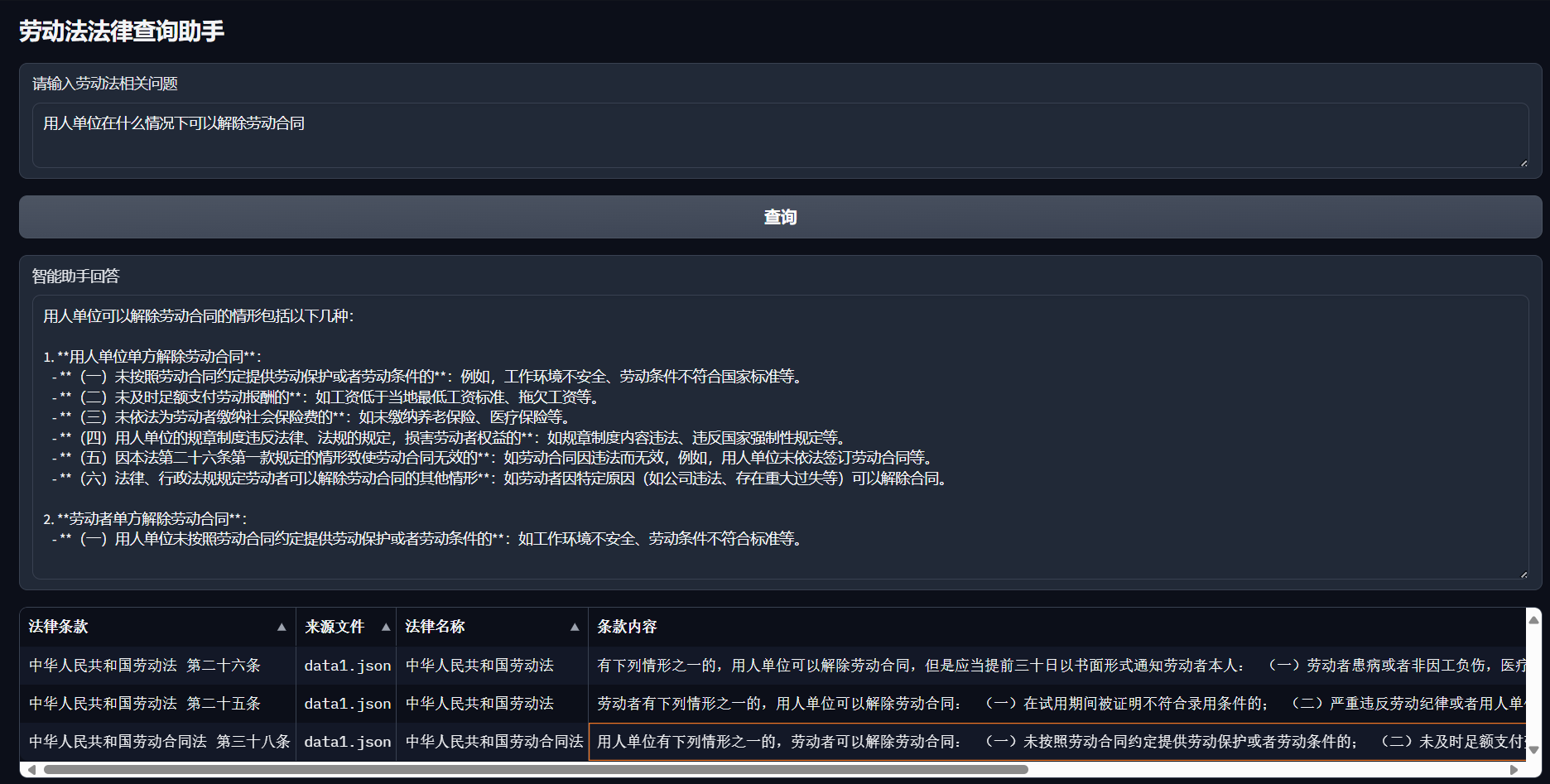
Task: Click the up arrow on the table's vertical scrollbar
Action: [1533, 619]
